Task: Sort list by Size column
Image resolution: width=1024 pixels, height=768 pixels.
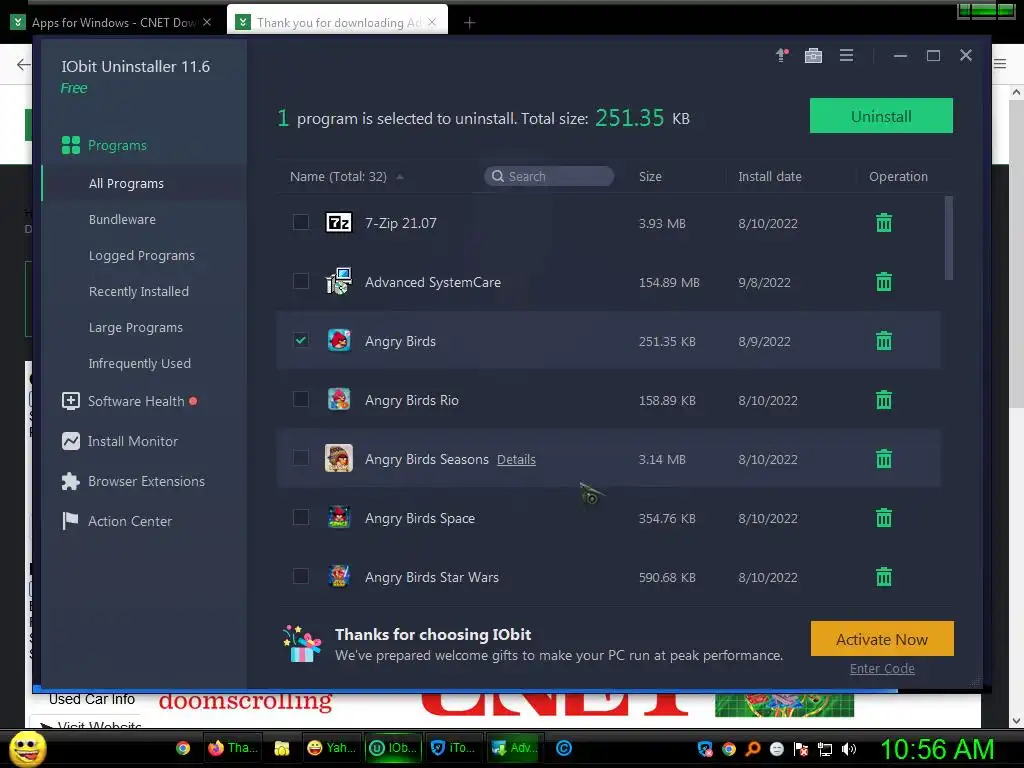Action: (x=650, y=176)
